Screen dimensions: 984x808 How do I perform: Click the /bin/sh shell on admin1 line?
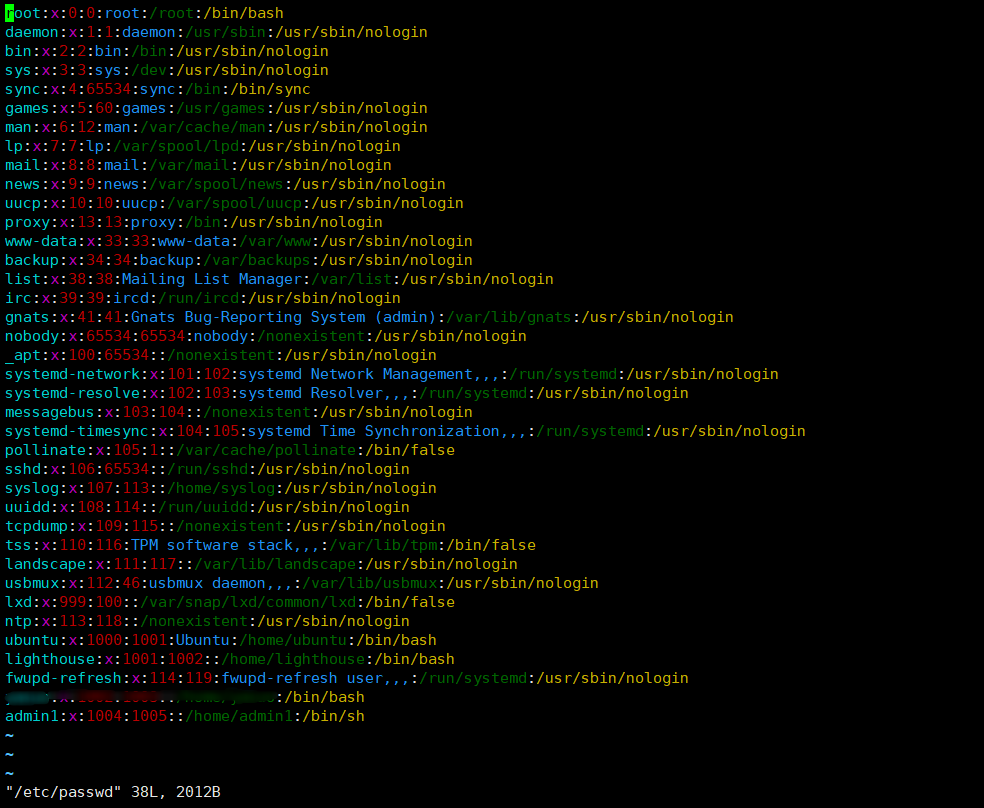pyautogui.click(x=270, y=716)
